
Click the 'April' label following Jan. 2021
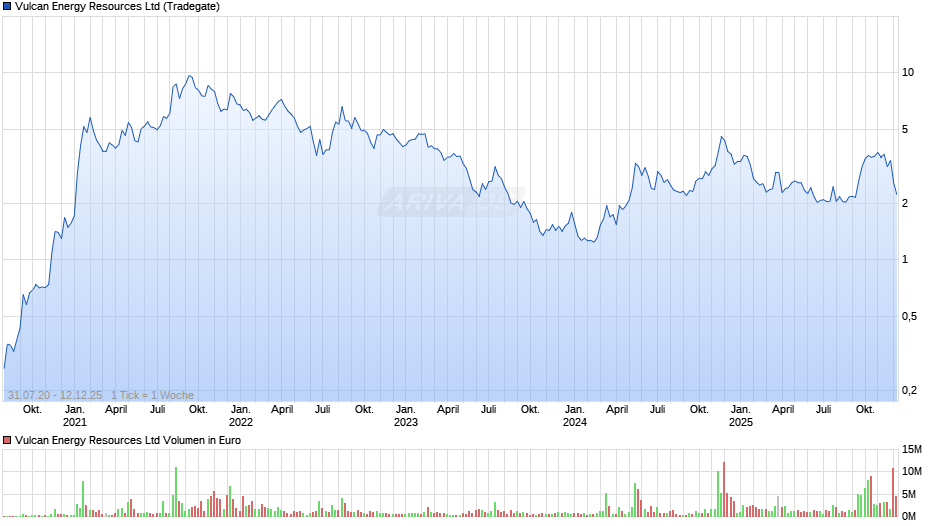tap(116, 410)
